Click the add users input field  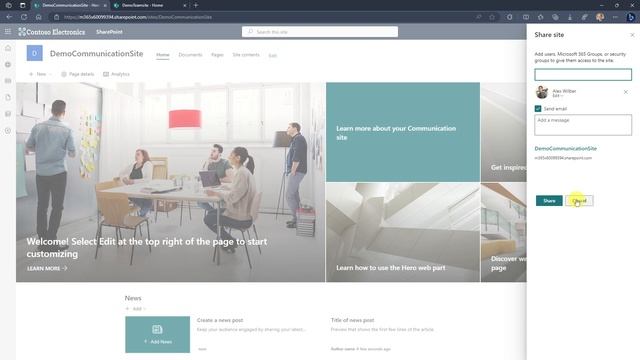point(583,74)
